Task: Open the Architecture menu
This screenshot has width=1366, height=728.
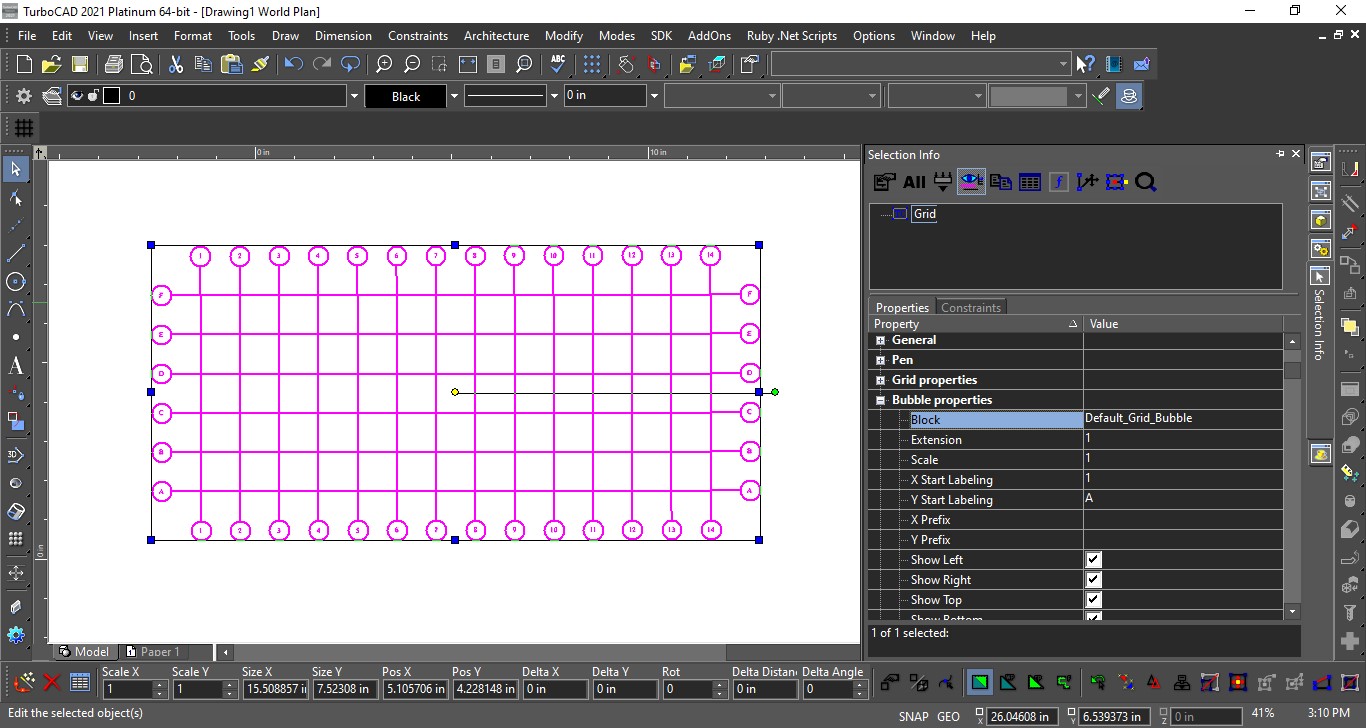Action: (496, 35)
